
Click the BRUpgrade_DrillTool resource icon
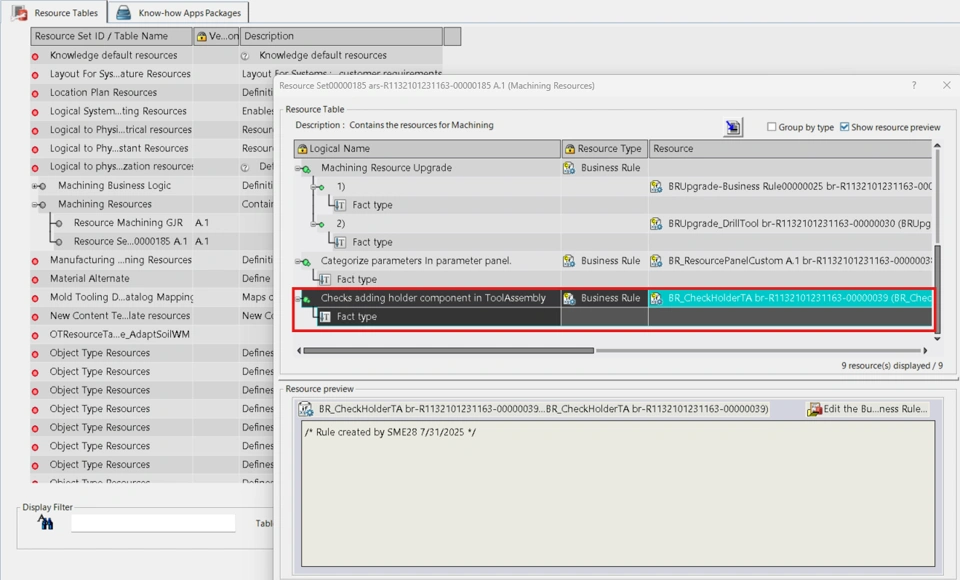656,224
